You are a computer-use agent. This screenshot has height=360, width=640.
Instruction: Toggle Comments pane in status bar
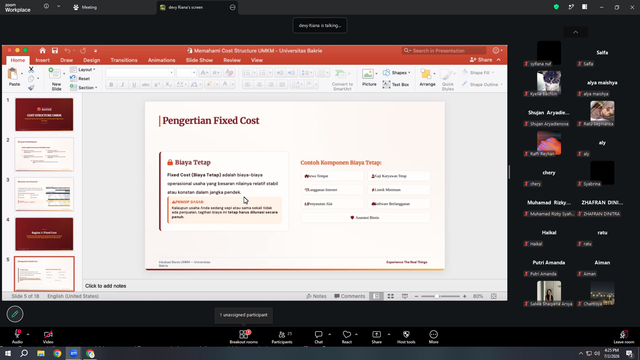[350, 296]
